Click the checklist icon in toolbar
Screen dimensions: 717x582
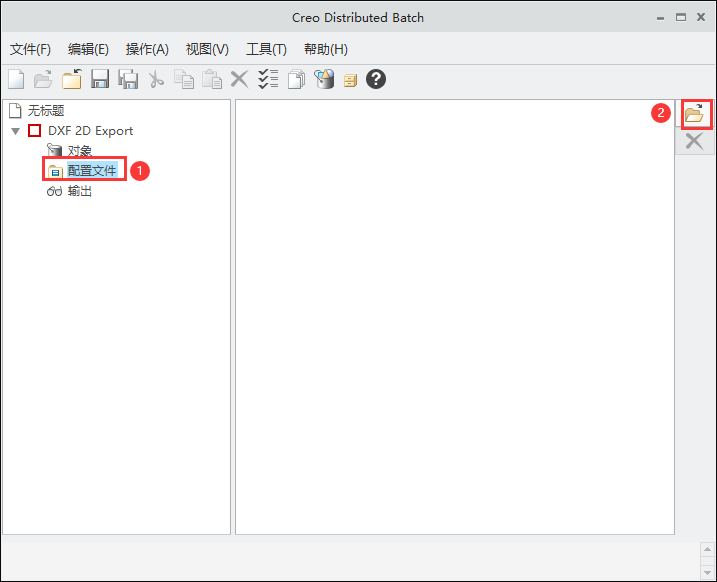pyautogui.click(x=268, y=79)
